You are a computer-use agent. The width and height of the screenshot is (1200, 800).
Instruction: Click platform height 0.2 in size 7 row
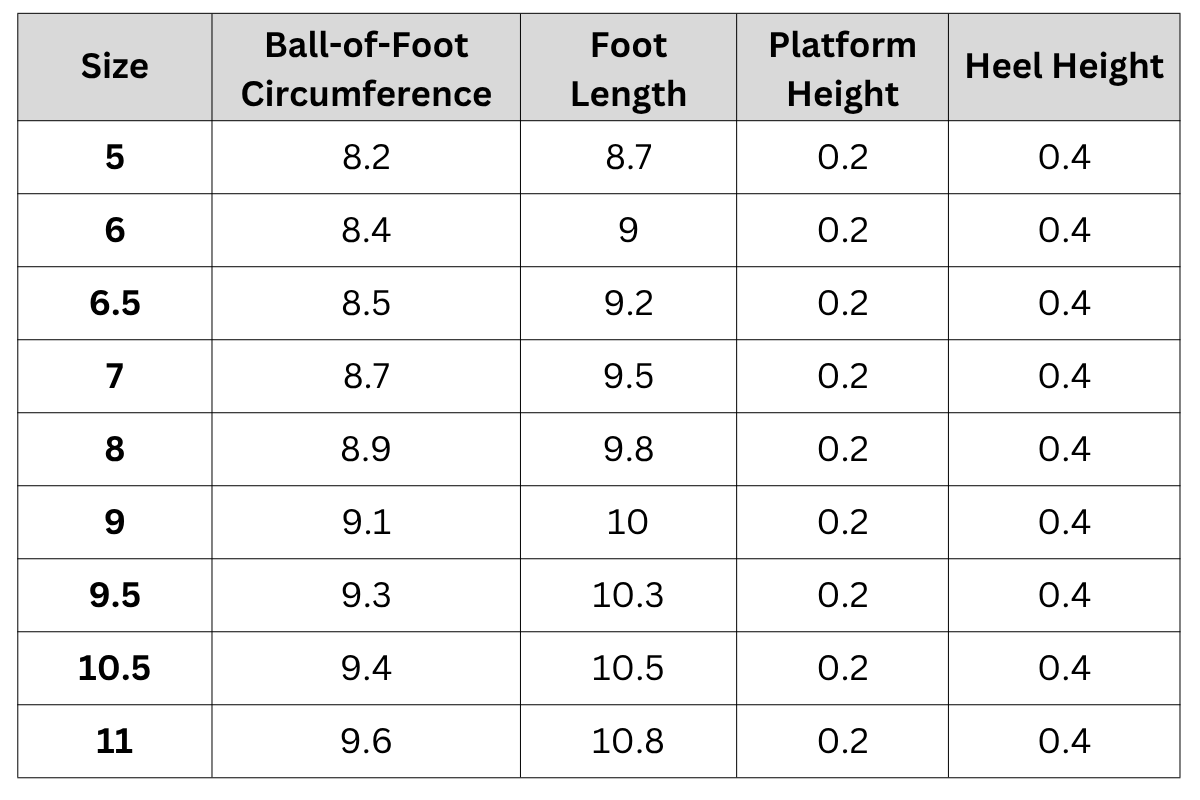pos(842,376)
